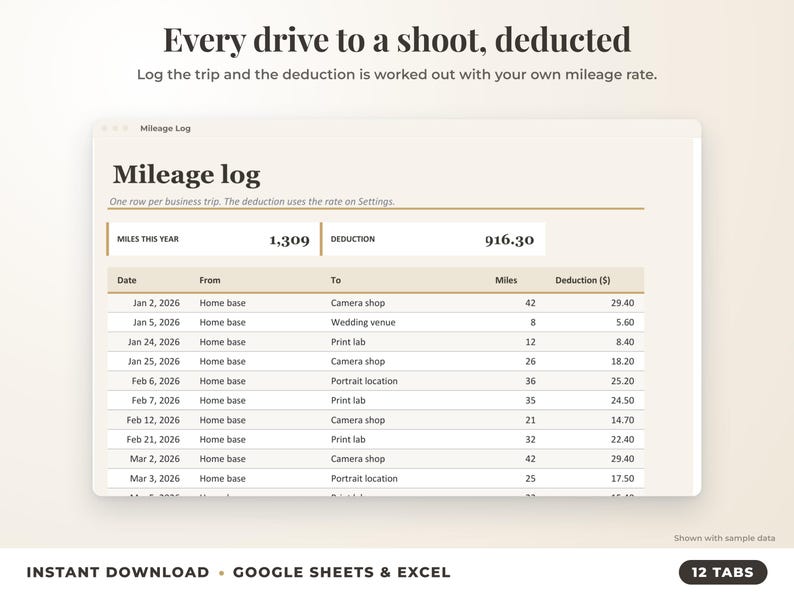Click Camera shop in the Feb 12 row

(x=358, y=420)
